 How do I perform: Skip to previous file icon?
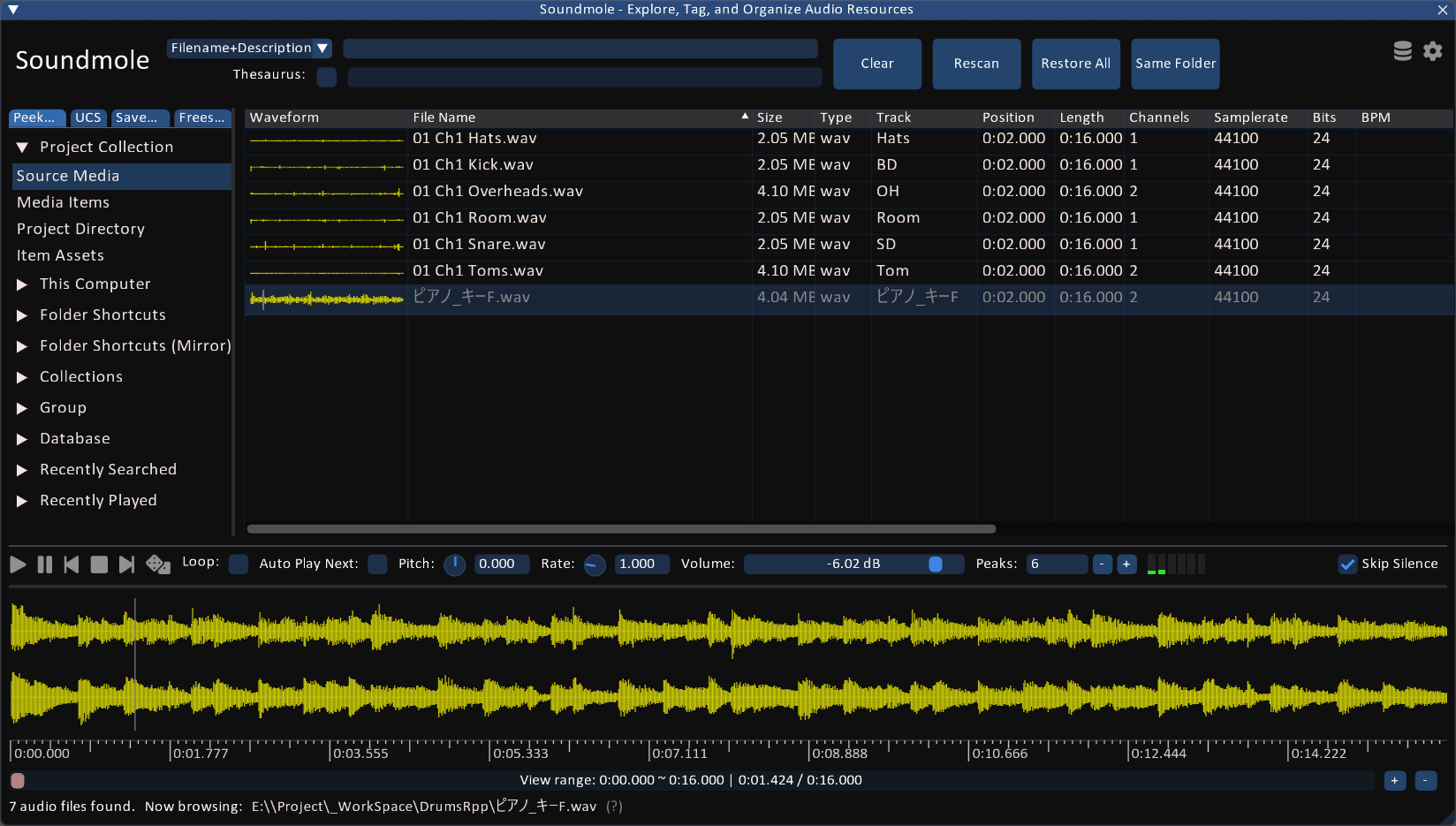(72, 565)
